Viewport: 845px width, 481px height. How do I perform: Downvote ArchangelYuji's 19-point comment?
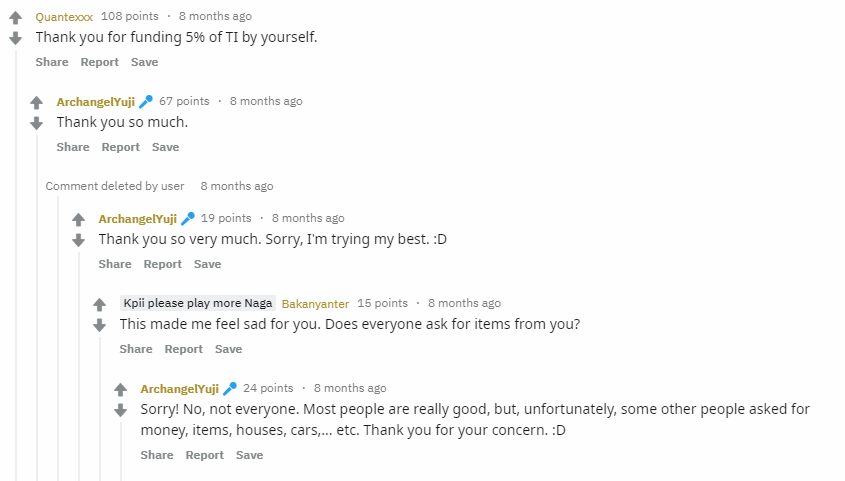pos(79,240)
